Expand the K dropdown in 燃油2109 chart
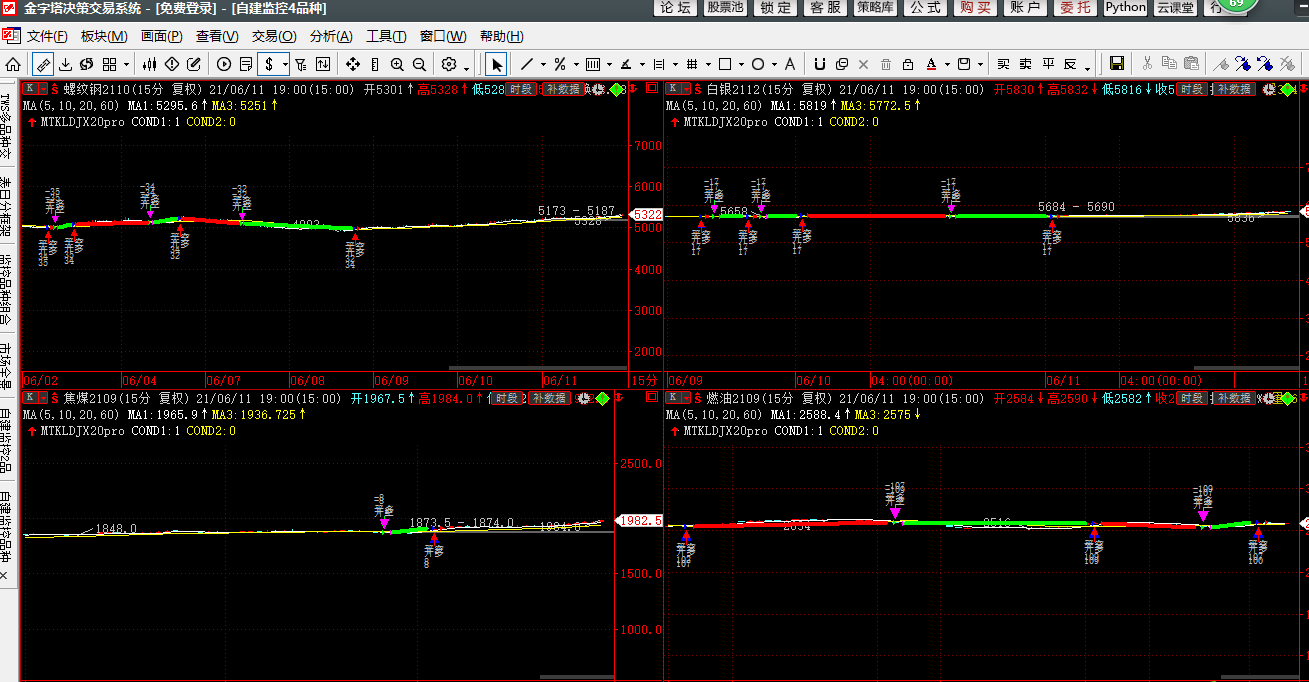Screen dimensions: 1309x682 tap(686, 397)
